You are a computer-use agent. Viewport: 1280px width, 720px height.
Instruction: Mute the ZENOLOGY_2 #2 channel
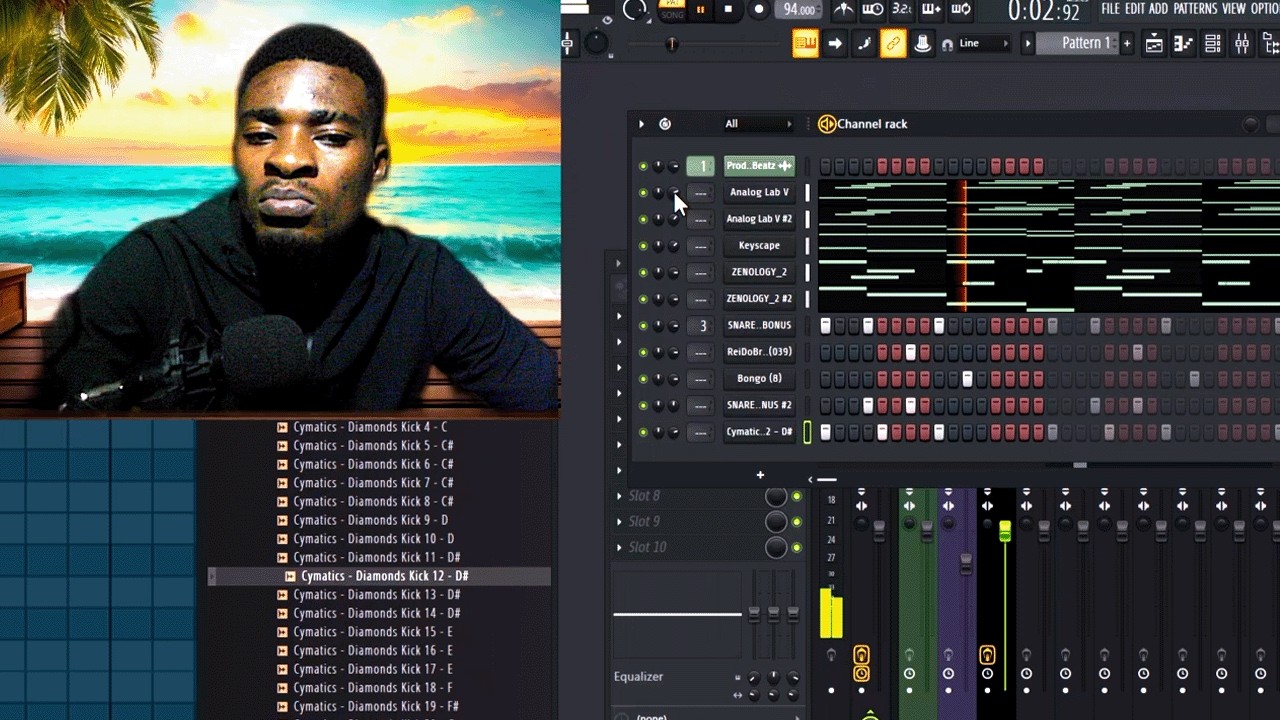click(x=643, y=299)
